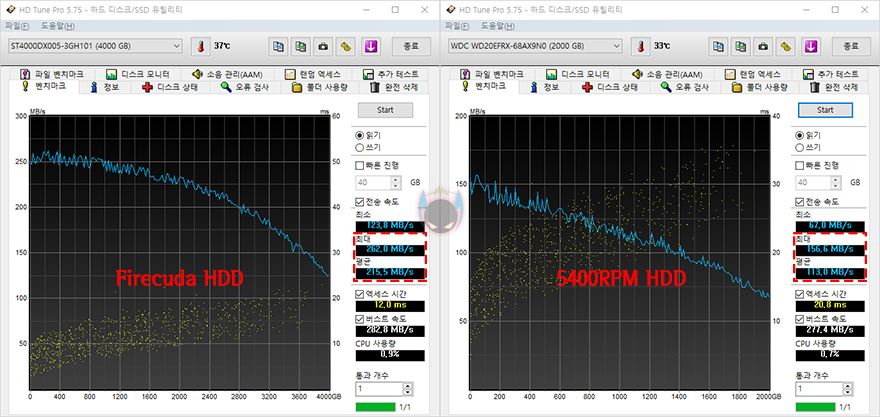Image resolution: width=880 pixels, height=417 pixels.
Task: Switch to 정보 tab in left window
Action: click(x=105, y=87)
